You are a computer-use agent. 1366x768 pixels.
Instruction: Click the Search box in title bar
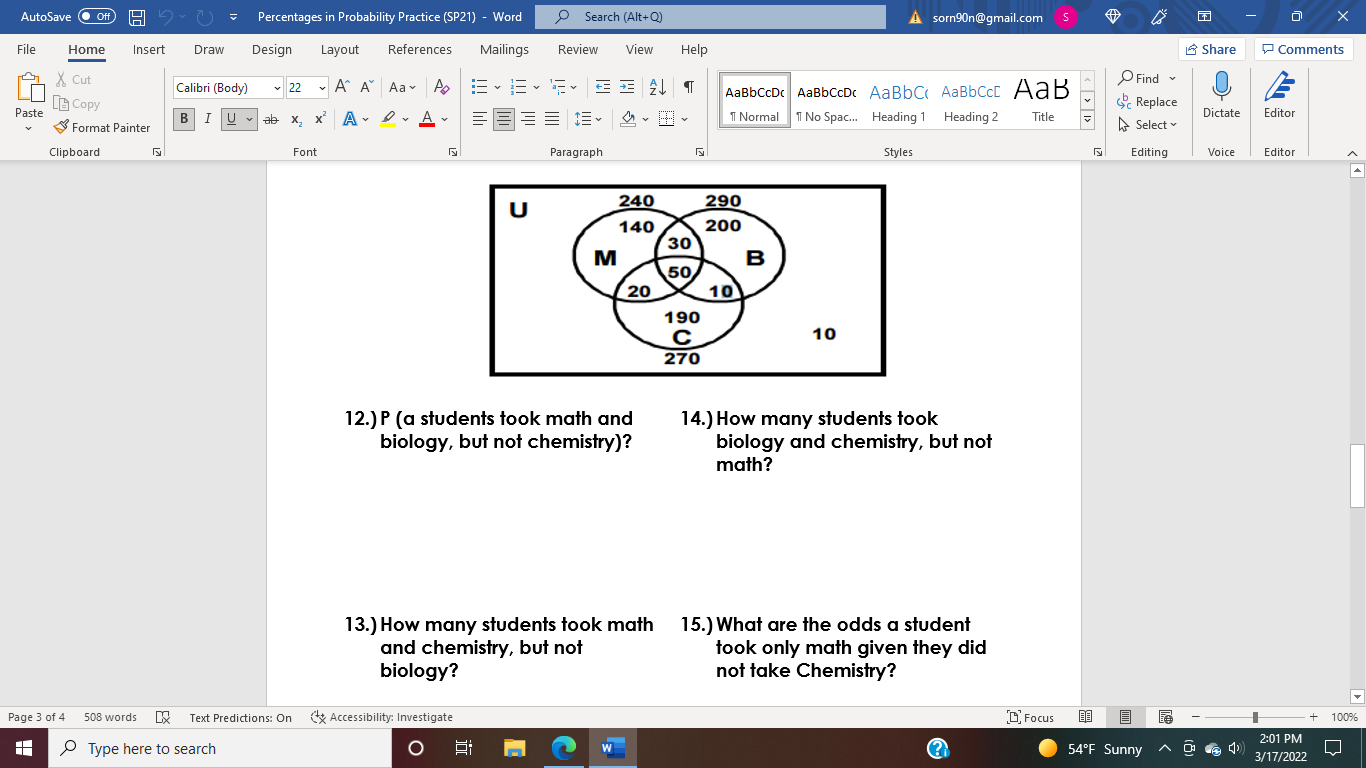[x=710, y=17]
